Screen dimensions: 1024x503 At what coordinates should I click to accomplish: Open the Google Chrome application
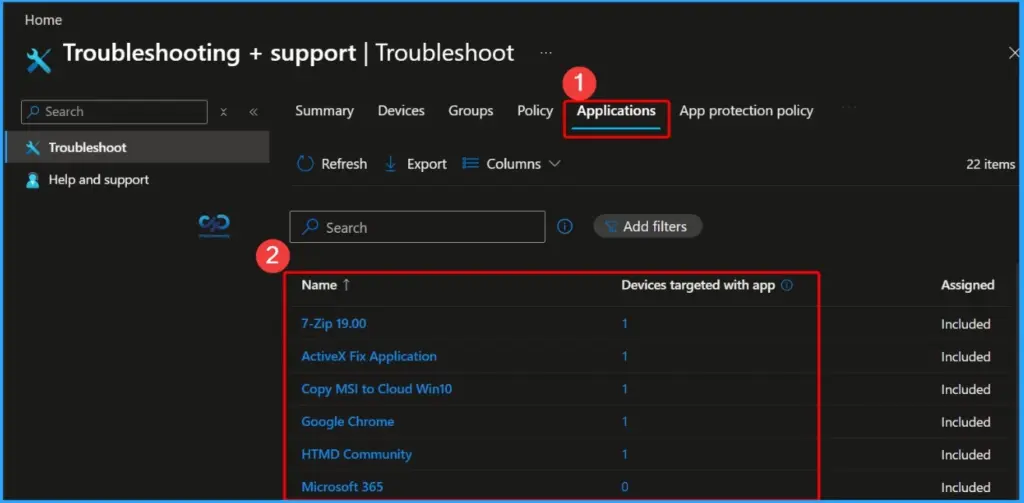[347, 421]
